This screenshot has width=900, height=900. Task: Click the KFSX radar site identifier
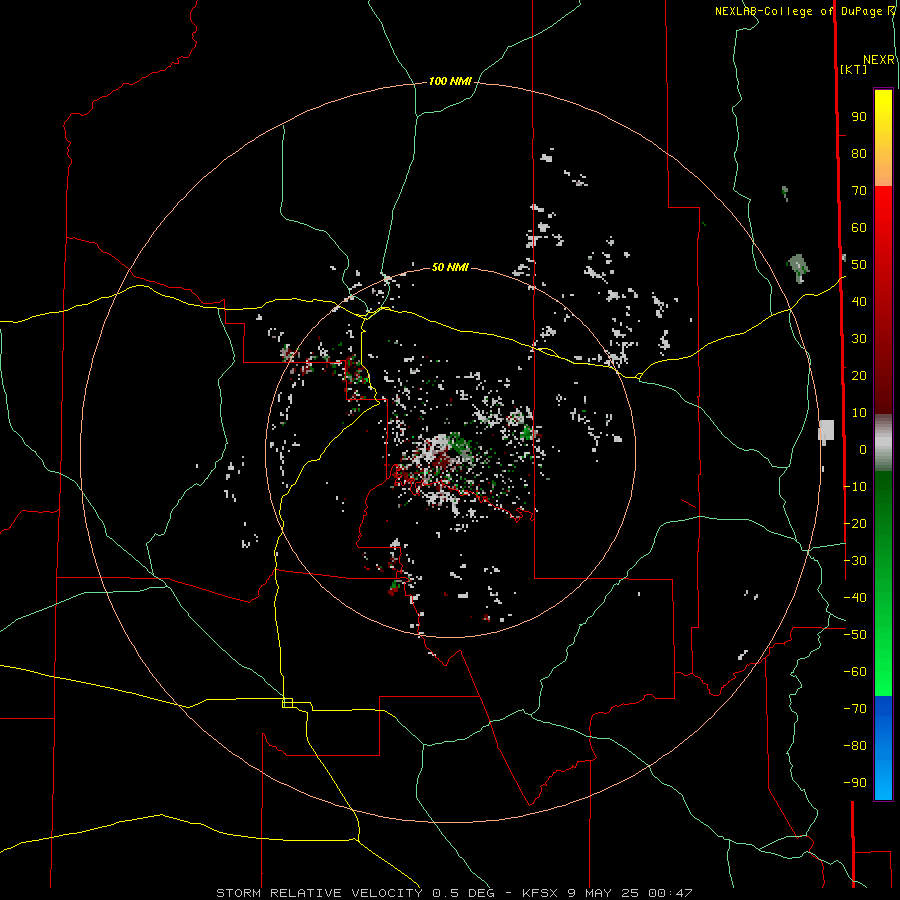click(x=540, y=893)
